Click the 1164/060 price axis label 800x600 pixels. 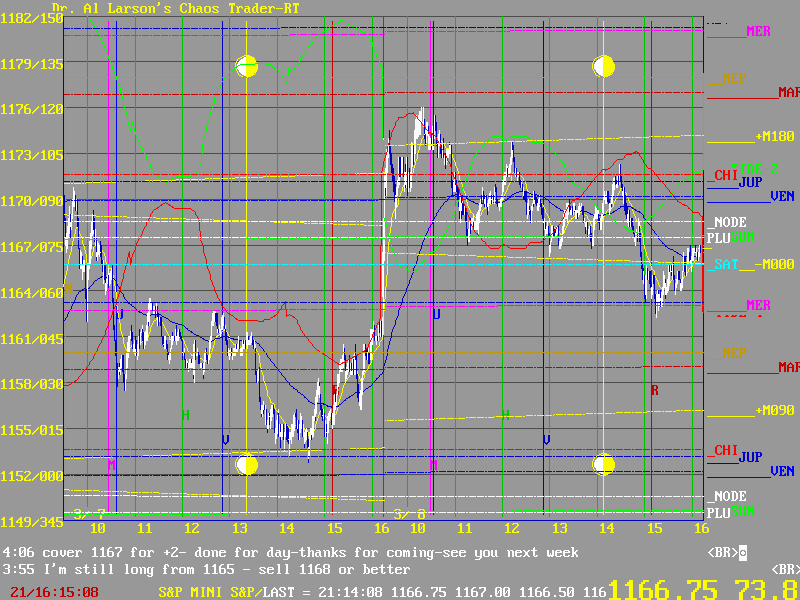point(31,293)
